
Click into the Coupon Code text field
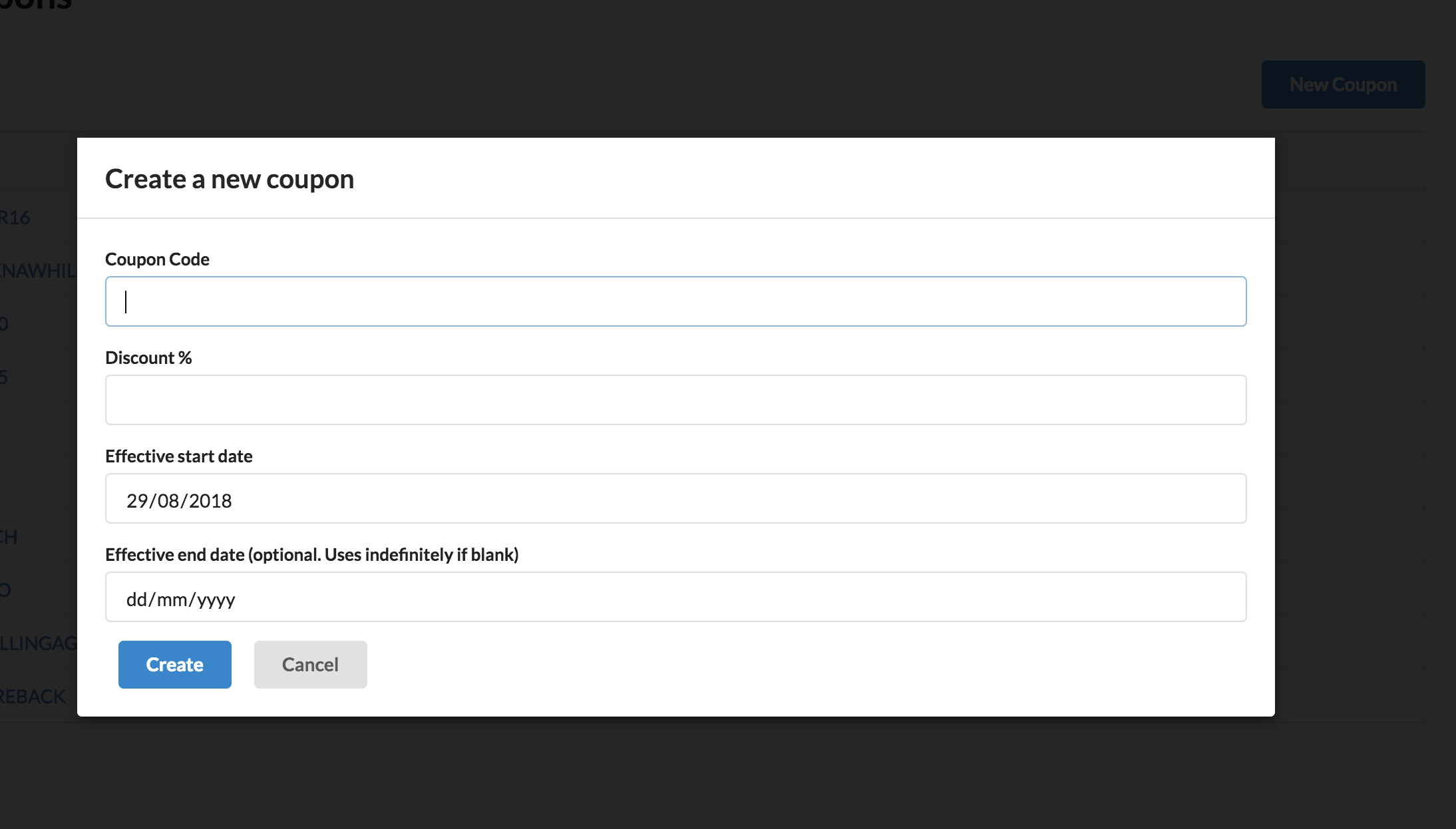675,301
